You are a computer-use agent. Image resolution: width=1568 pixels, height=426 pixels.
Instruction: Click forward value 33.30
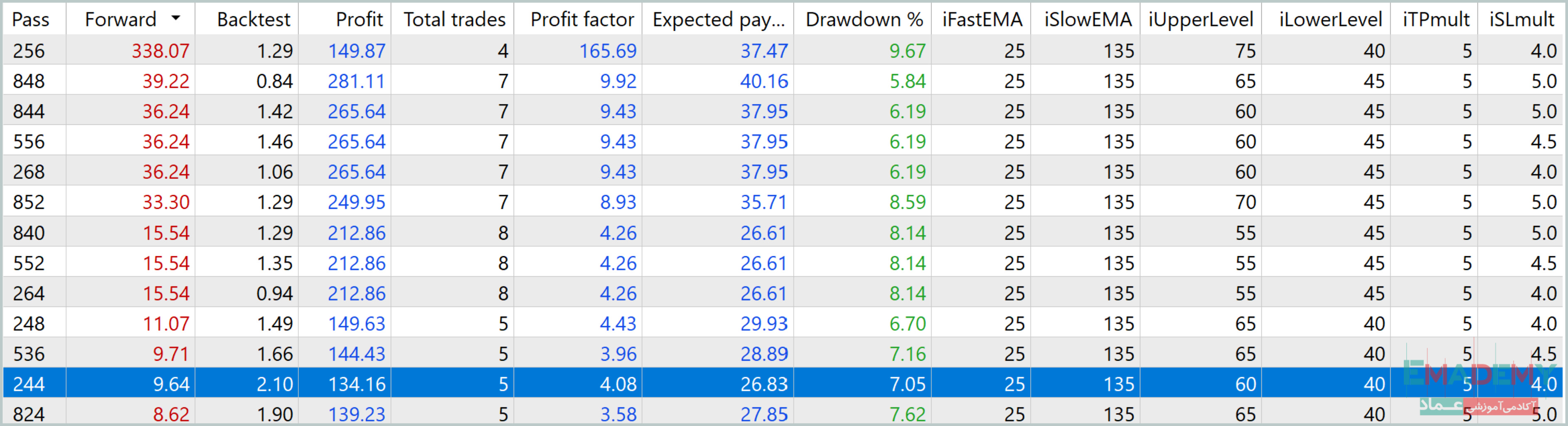(x=166, y=202)
